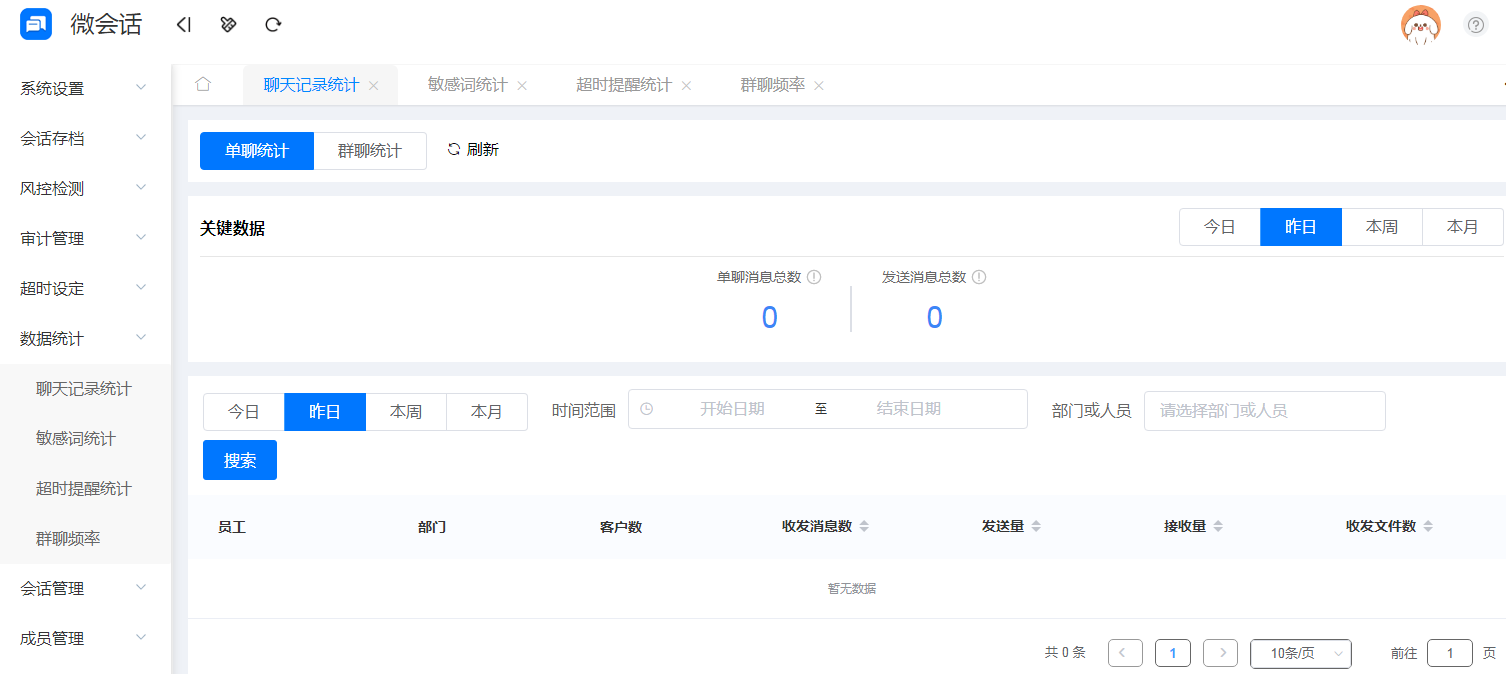Collapse the left sidebar
The width and height of the screenshot is (1506, 674).
tap(184, 24)
